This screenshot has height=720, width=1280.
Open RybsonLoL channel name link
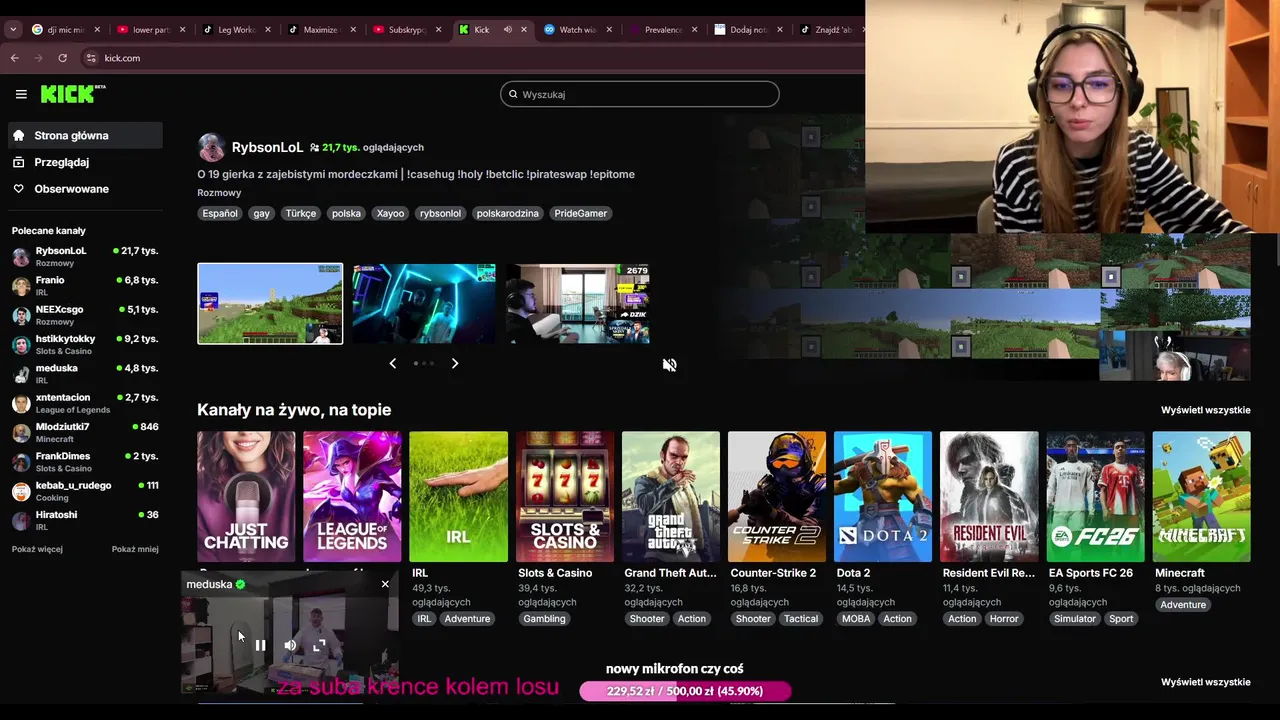(x=267, y=147)
